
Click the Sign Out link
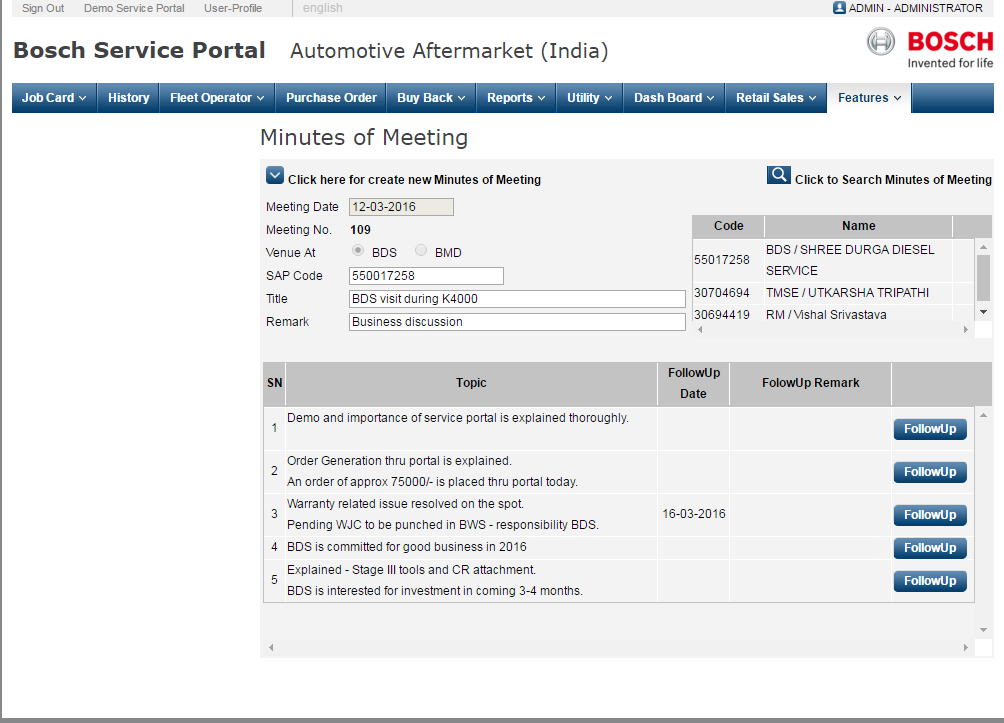coord(43,8)
